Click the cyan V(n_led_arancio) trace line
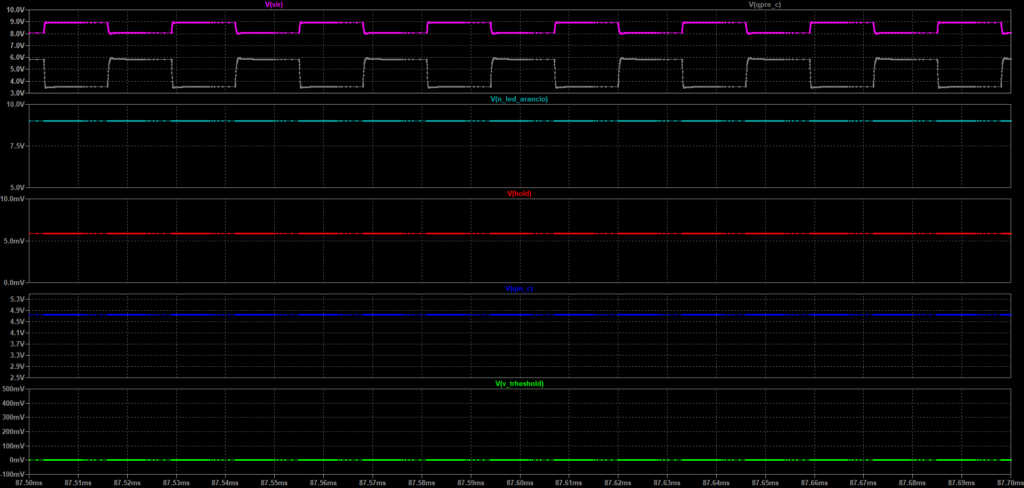1024x488 pixels. pyautogui.click(x=520, y=121)
